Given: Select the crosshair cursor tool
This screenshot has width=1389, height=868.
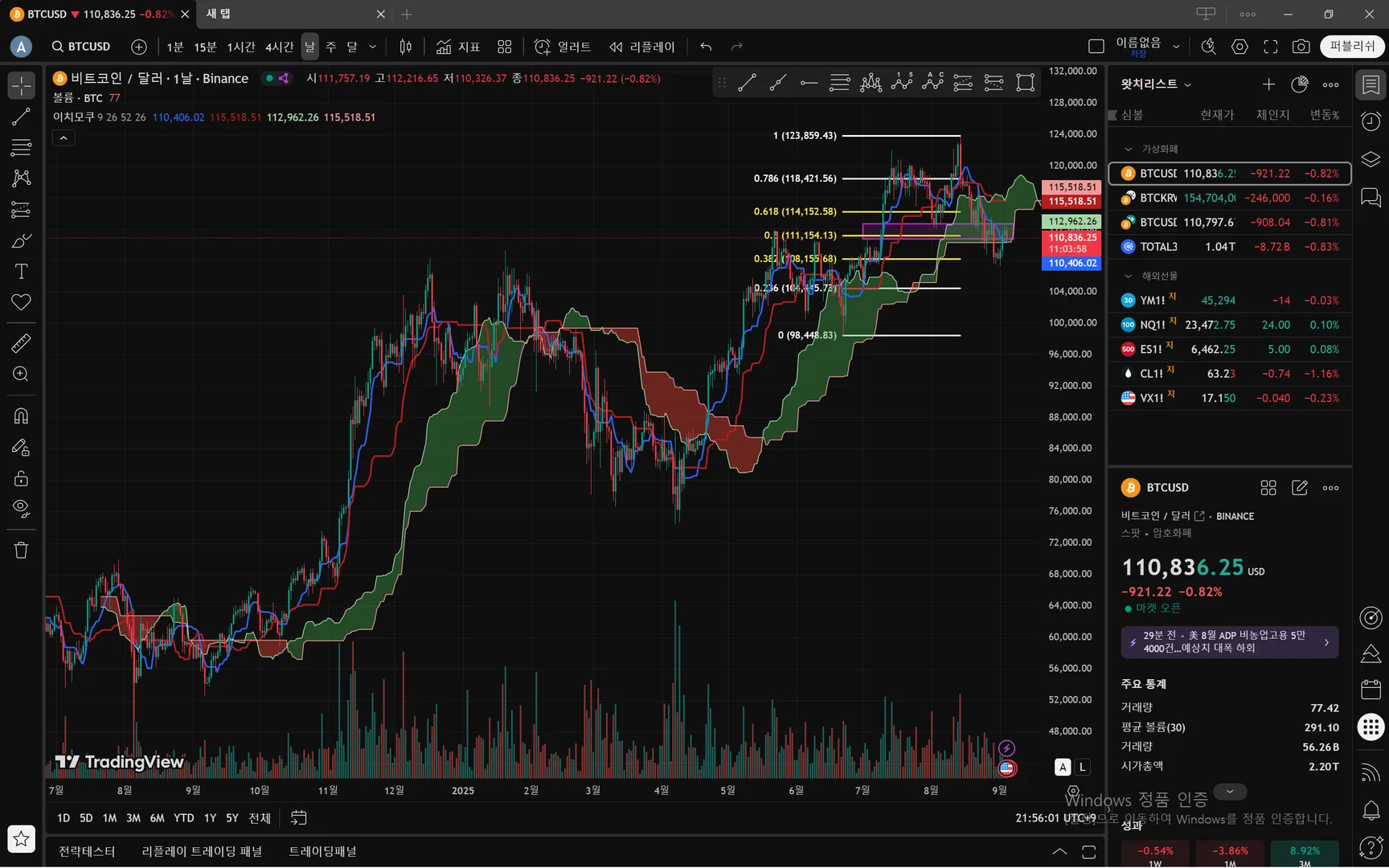Looking at the screenshot, I should 22,85.
